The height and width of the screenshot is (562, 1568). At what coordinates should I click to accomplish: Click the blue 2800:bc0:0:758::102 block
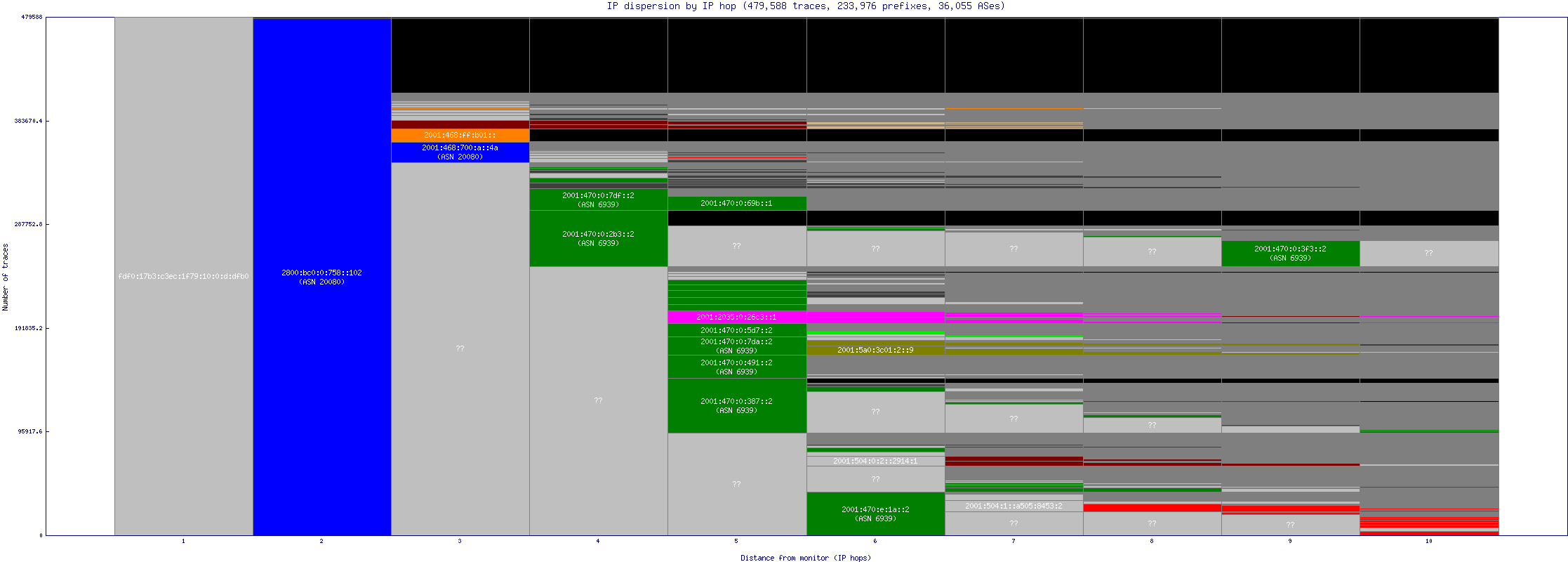pos(321,277)
